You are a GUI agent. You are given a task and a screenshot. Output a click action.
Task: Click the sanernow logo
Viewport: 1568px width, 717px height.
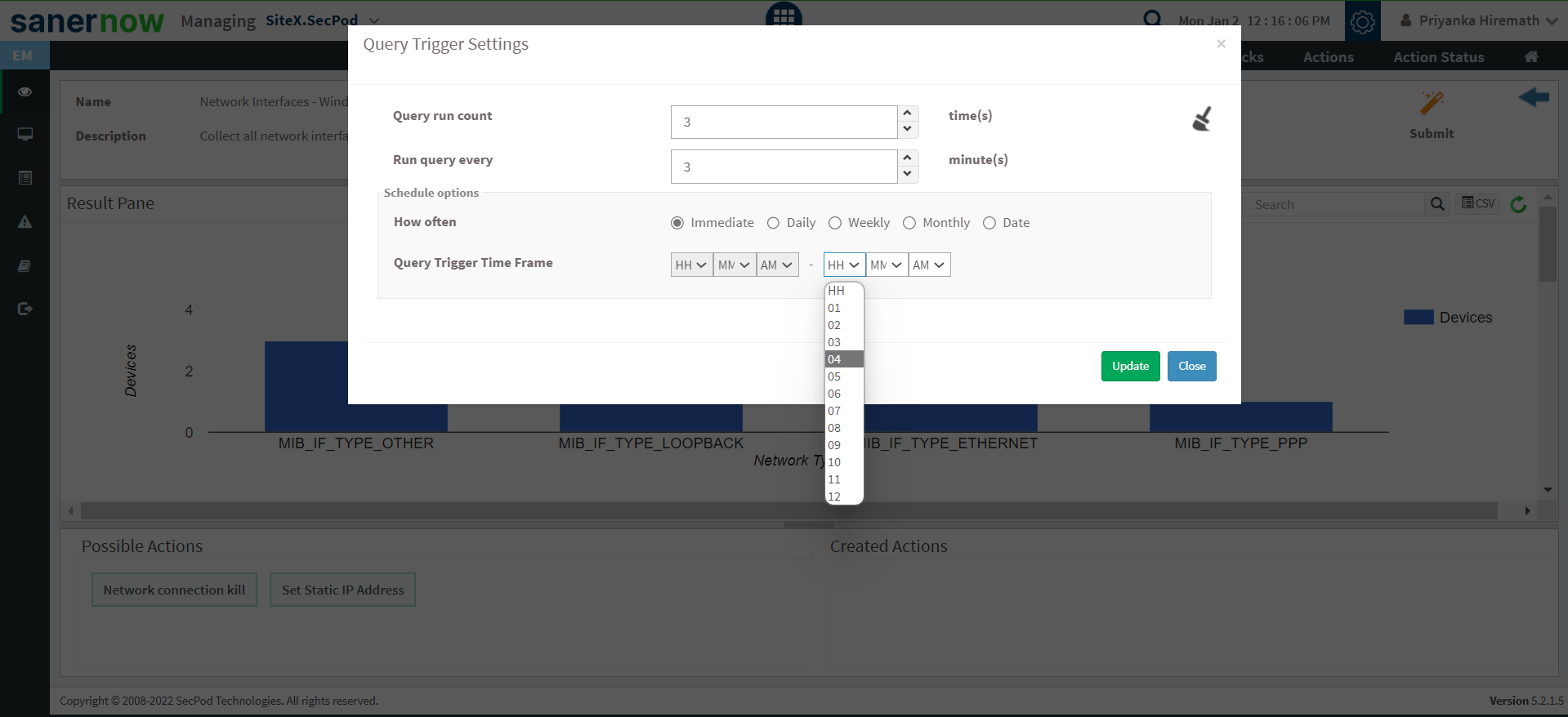87,21
